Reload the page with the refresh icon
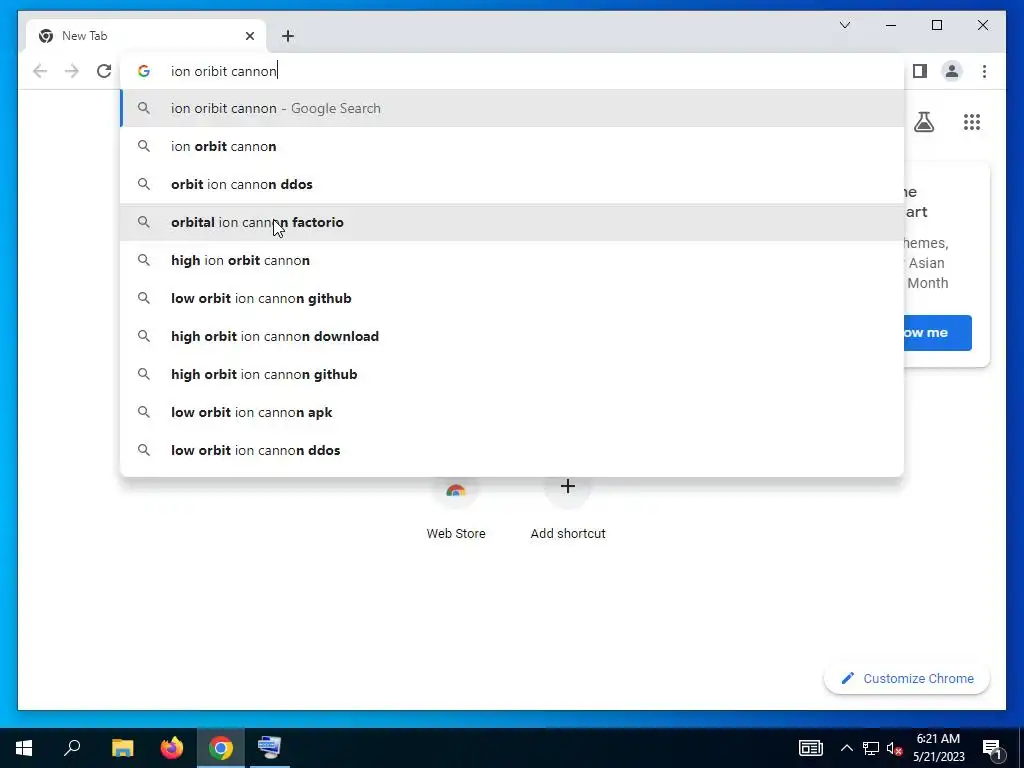Screen dimensions: 1024x768 pyautogui.click(x=104, y=71)
